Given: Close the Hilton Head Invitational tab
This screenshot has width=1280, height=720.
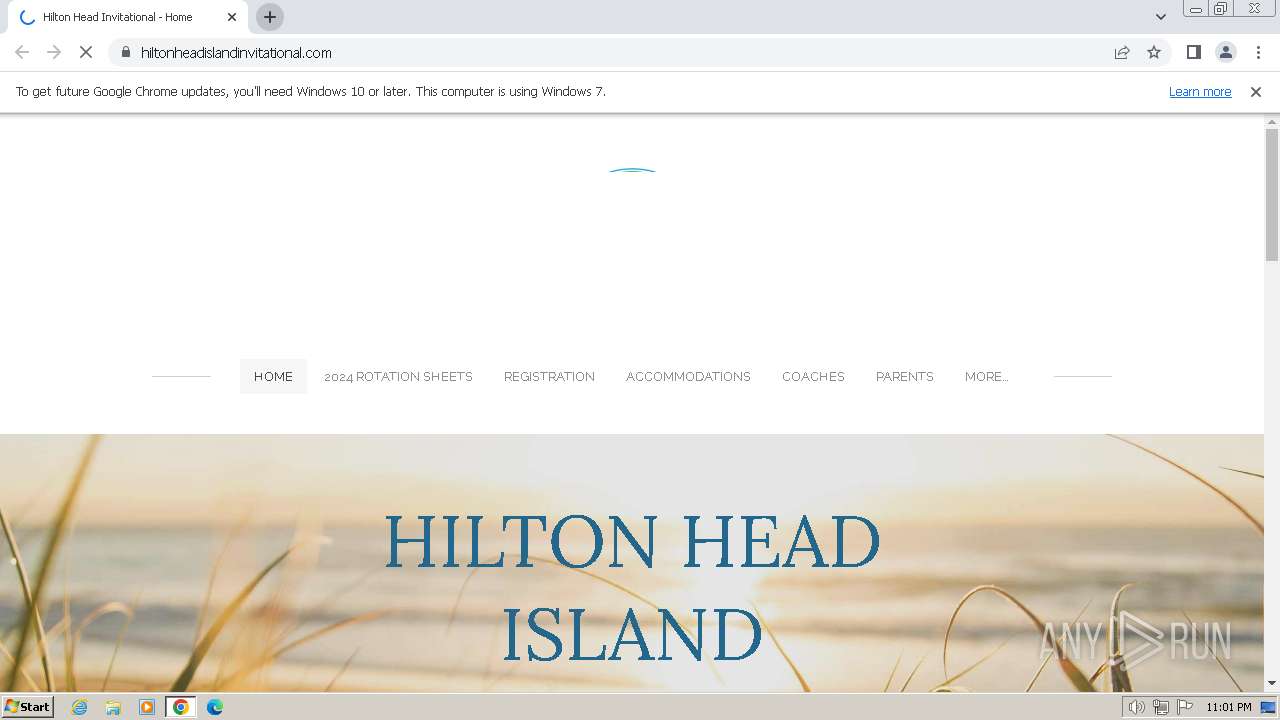Looking at the screenshot, I should pyautogui.click(x=232, y=17).
